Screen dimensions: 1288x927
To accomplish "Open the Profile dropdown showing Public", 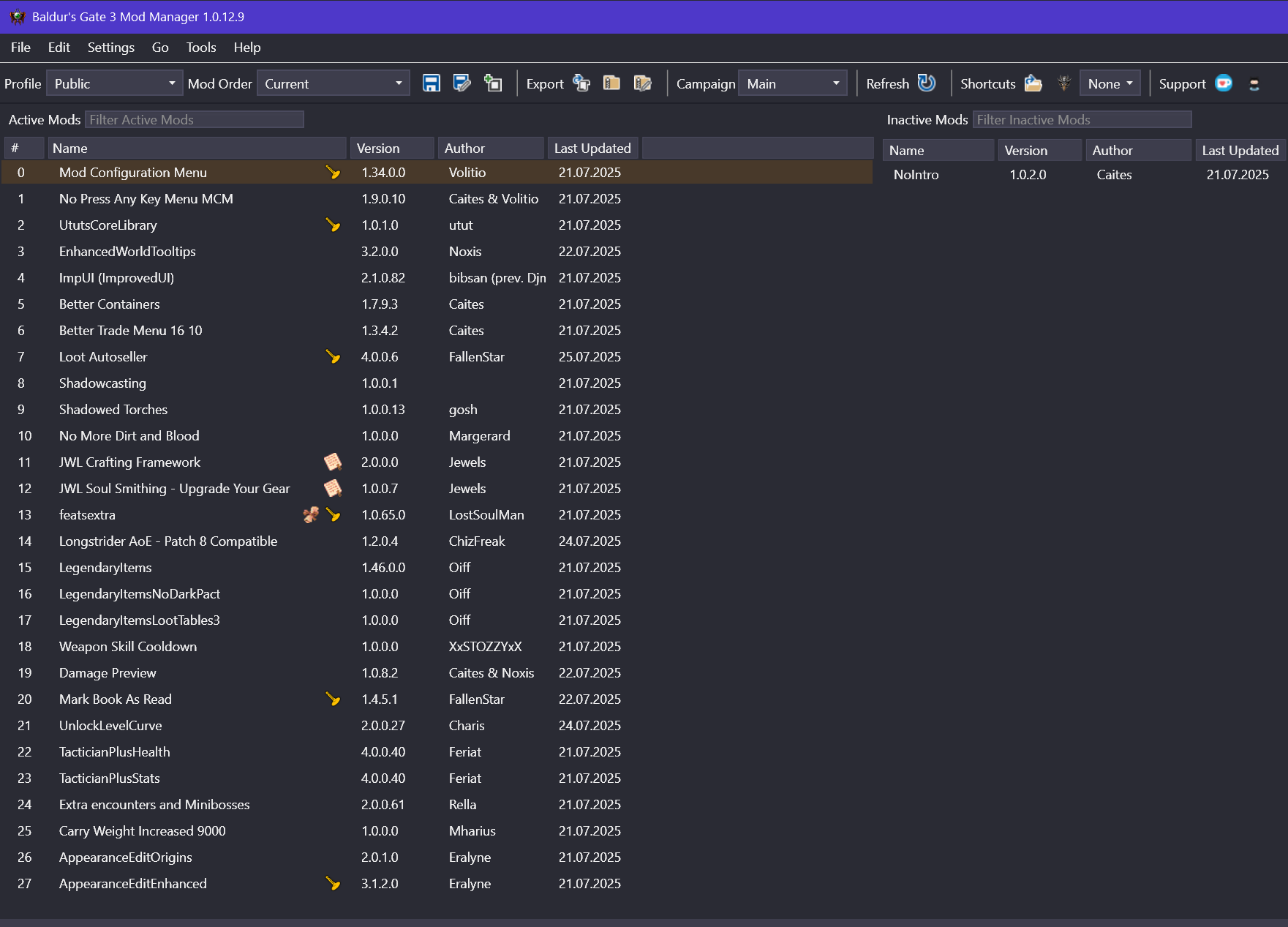I will pos(115,83).
